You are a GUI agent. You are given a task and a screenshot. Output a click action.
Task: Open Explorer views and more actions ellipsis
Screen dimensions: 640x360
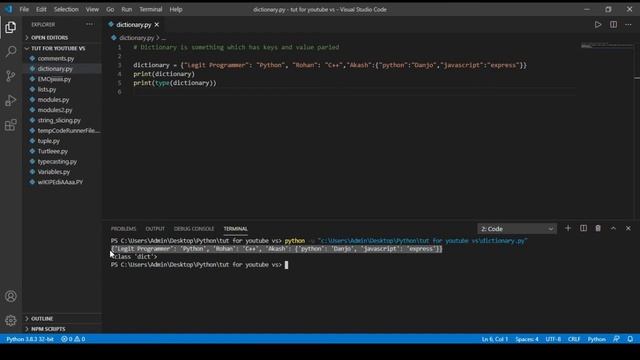pos(89,24)
